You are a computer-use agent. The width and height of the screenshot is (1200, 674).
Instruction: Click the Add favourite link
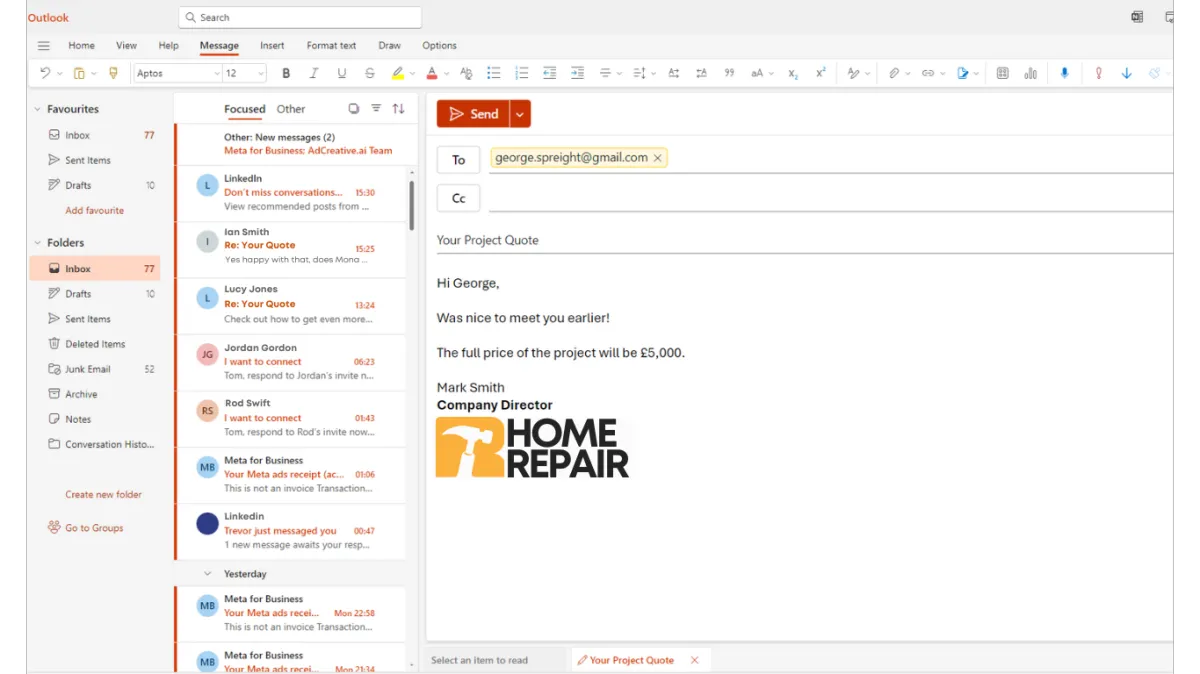[x=95, y=211]
